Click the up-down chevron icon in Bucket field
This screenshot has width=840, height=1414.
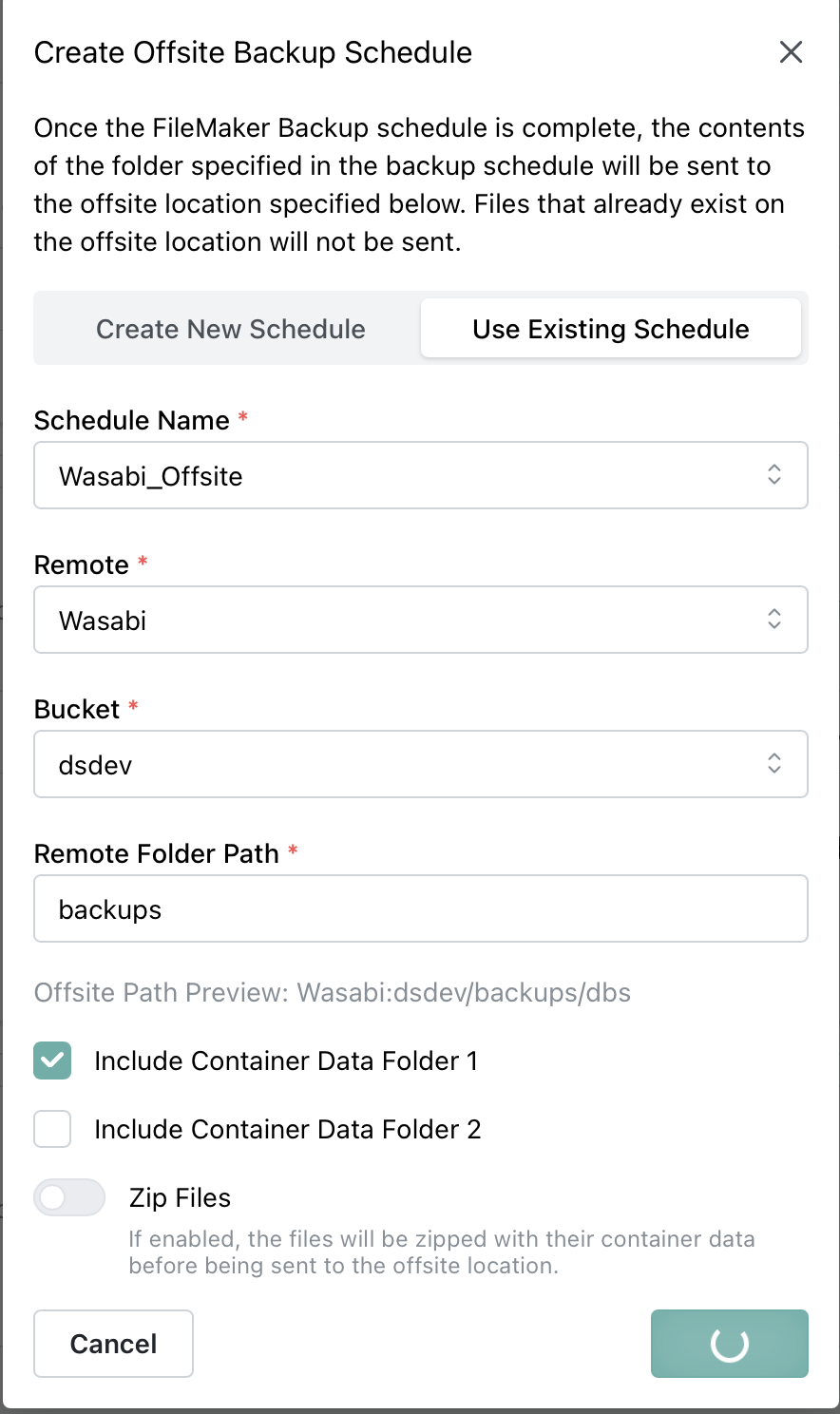(774, 764)
